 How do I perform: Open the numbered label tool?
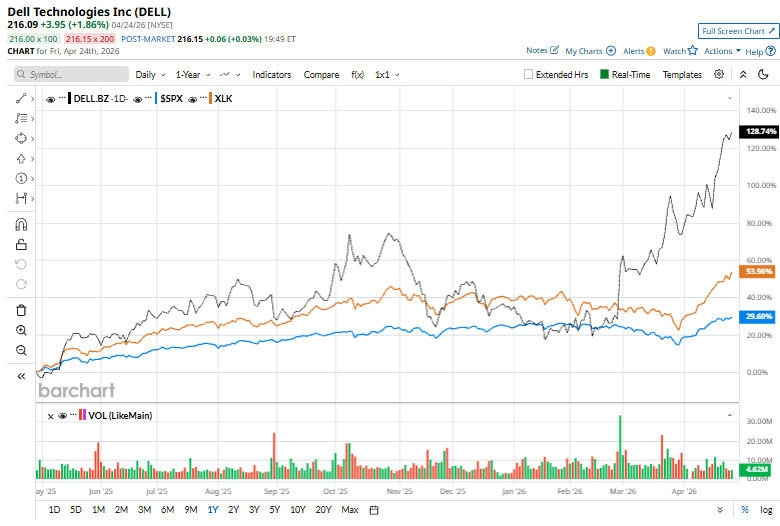[x=21, y=179]
